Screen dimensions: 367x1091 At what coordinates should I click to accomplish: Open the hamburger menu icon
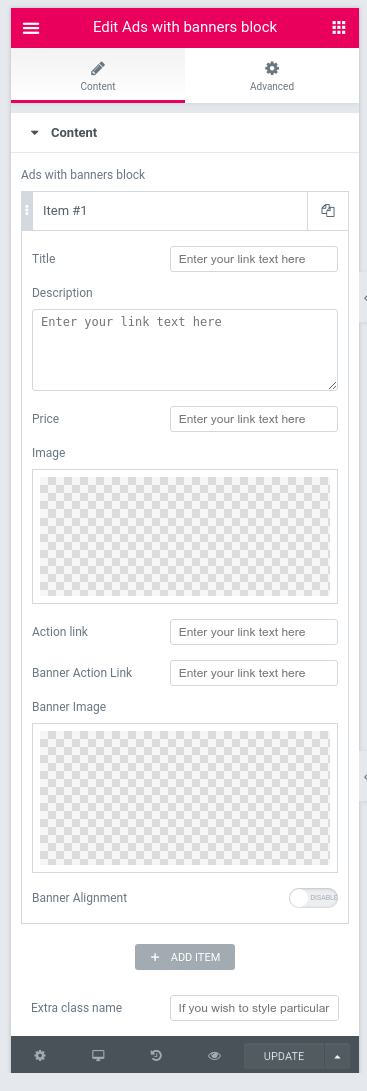tap(31, 27)
